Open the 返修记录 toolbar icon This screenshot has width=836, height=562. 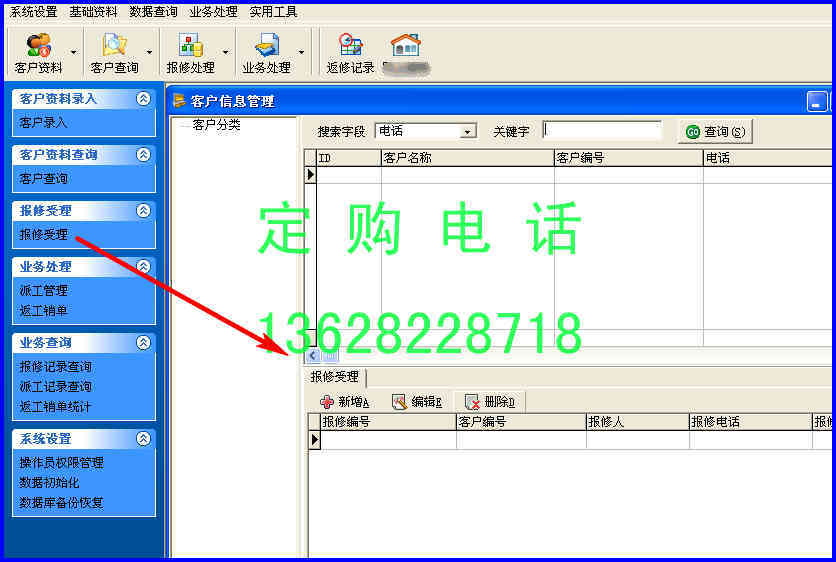(x=350, y=52)
